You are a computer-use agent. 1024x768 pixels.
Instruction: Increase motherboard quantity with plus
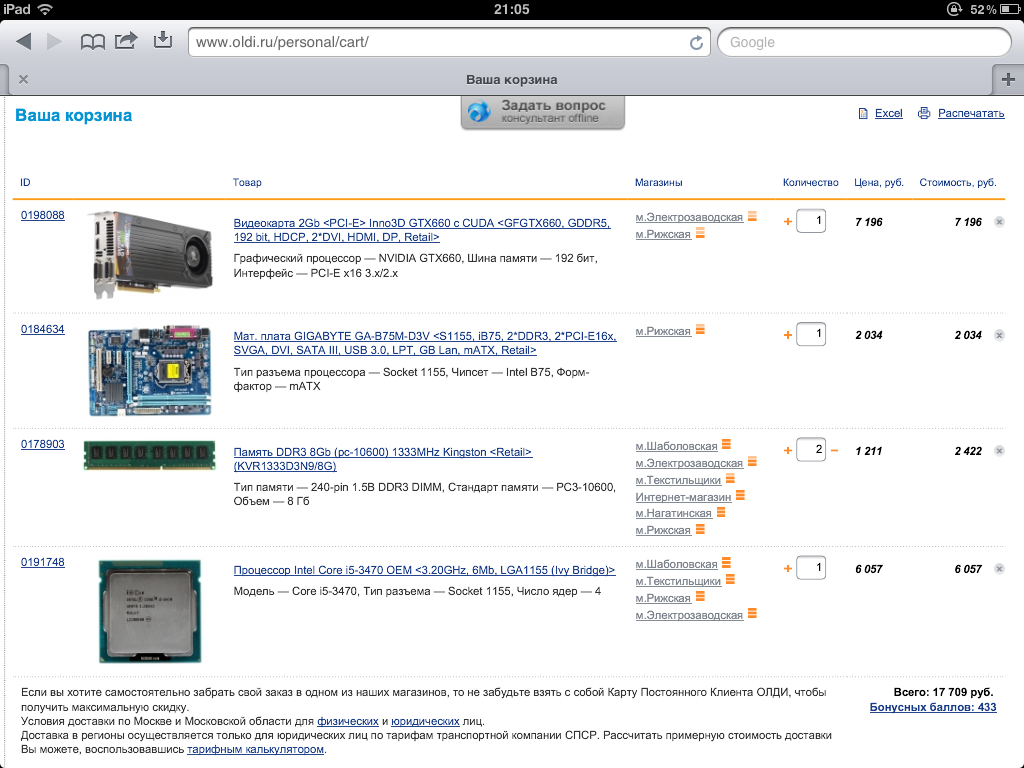(x=788, y=335)
